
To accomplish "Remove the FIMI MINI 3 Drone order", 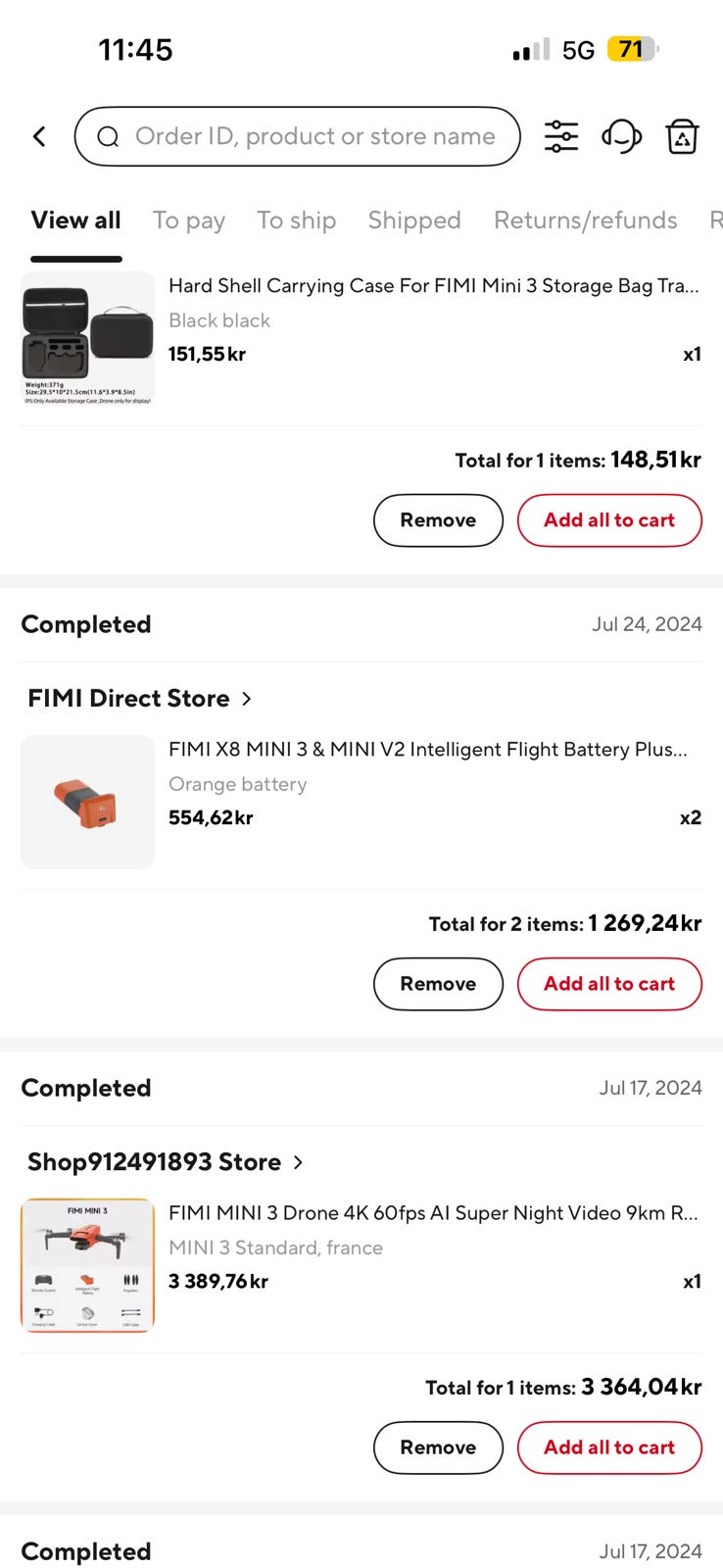I will (x=438, y=1447).
